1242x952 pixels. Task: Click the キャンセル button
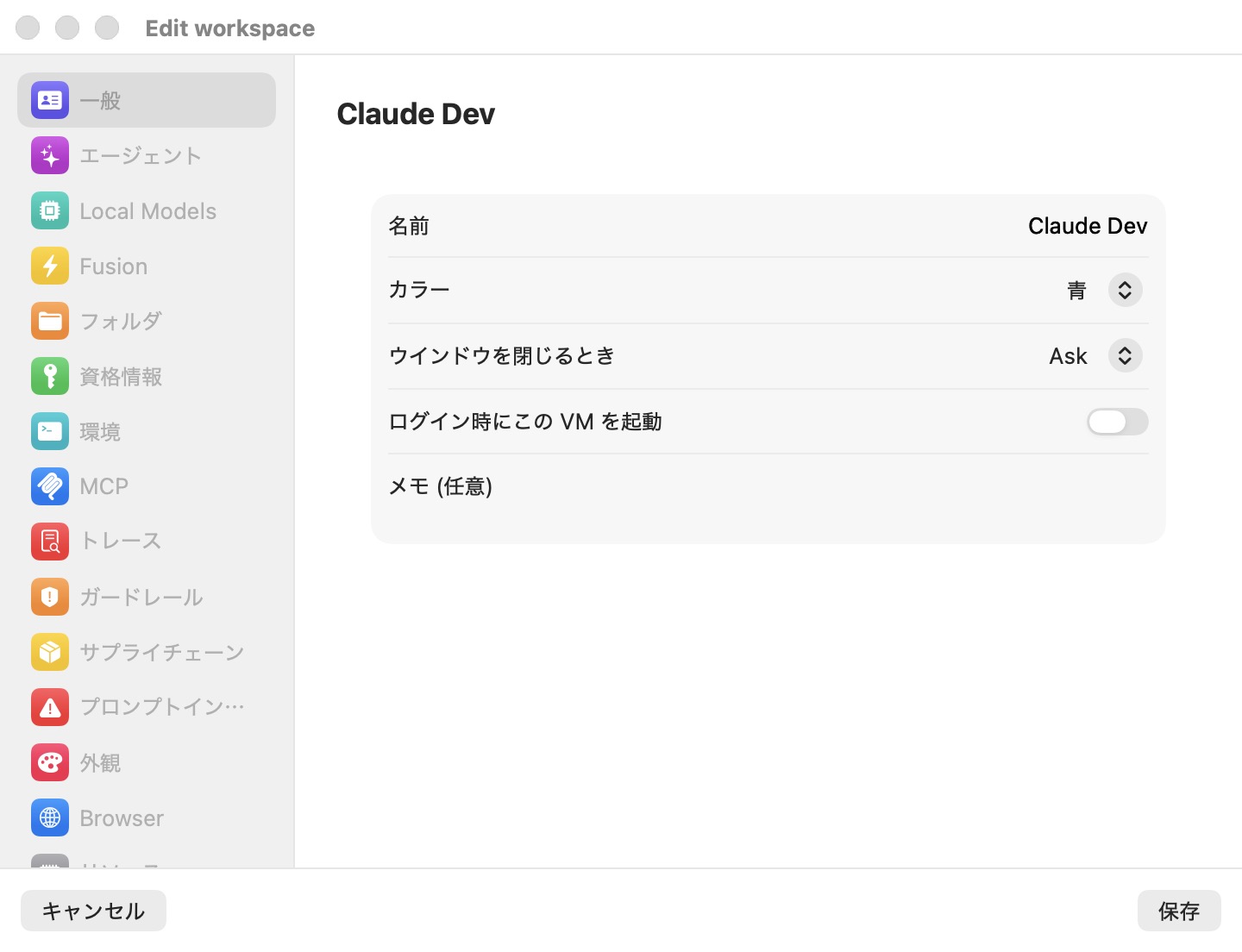tap(93, 911)
